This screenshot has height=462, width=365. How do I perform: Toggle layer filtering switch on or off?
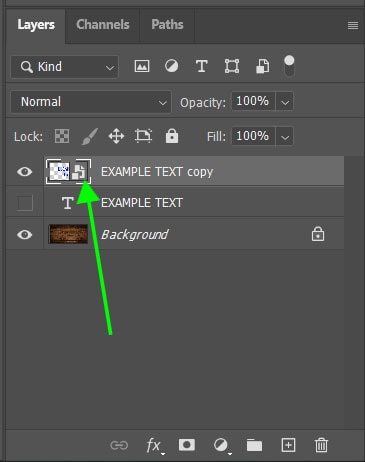tap(289, 66)
